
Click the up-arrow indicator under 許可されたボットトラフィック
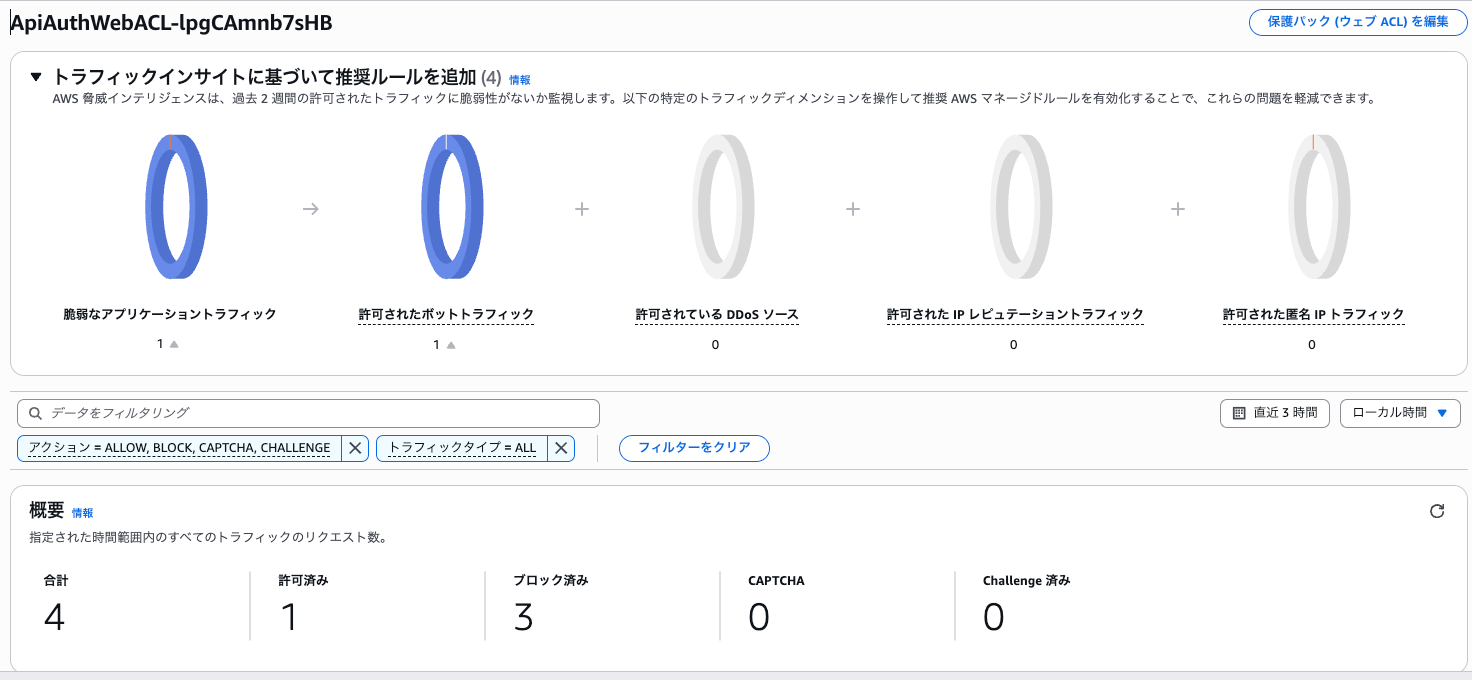[449, 343]
